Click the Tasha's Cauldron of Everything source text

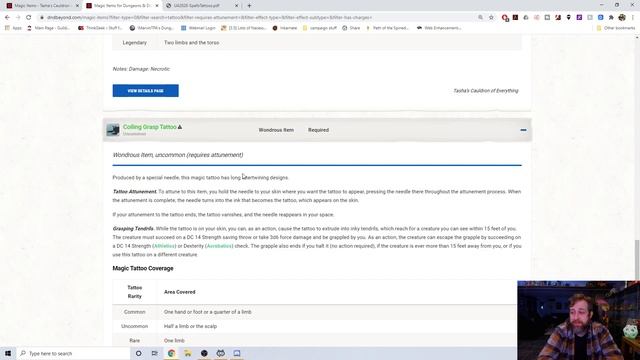pyautogui.click(x=486, y=91)
